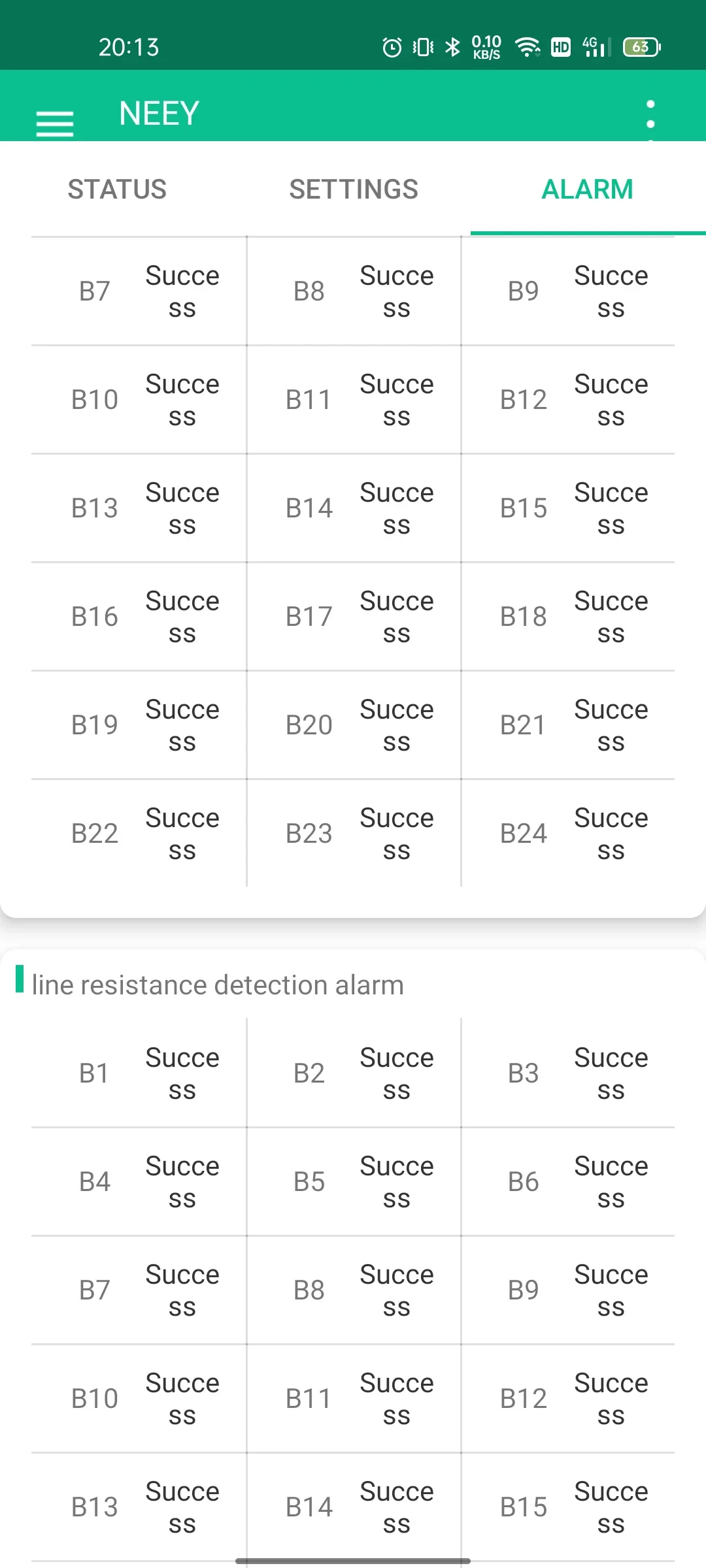The height and width of the screenshot is (1568, 706).
Task: Tap the Bluetooth status bar icon
Action: point(452,47)
